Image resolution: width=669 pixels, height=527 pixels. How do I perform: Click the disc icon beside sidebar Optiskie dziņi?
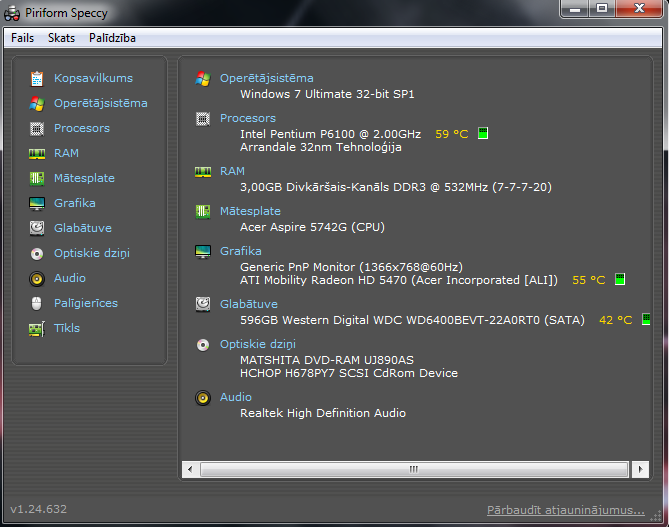[37, 254]
